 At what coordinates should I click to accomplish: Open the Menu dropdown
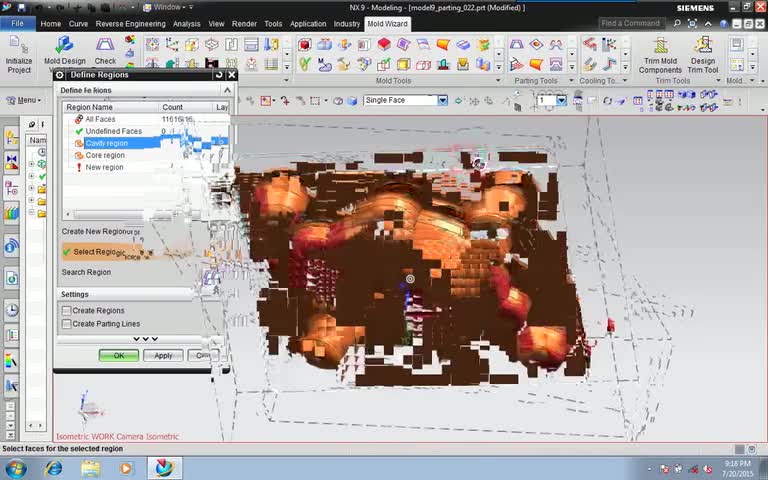coord(23,100)
